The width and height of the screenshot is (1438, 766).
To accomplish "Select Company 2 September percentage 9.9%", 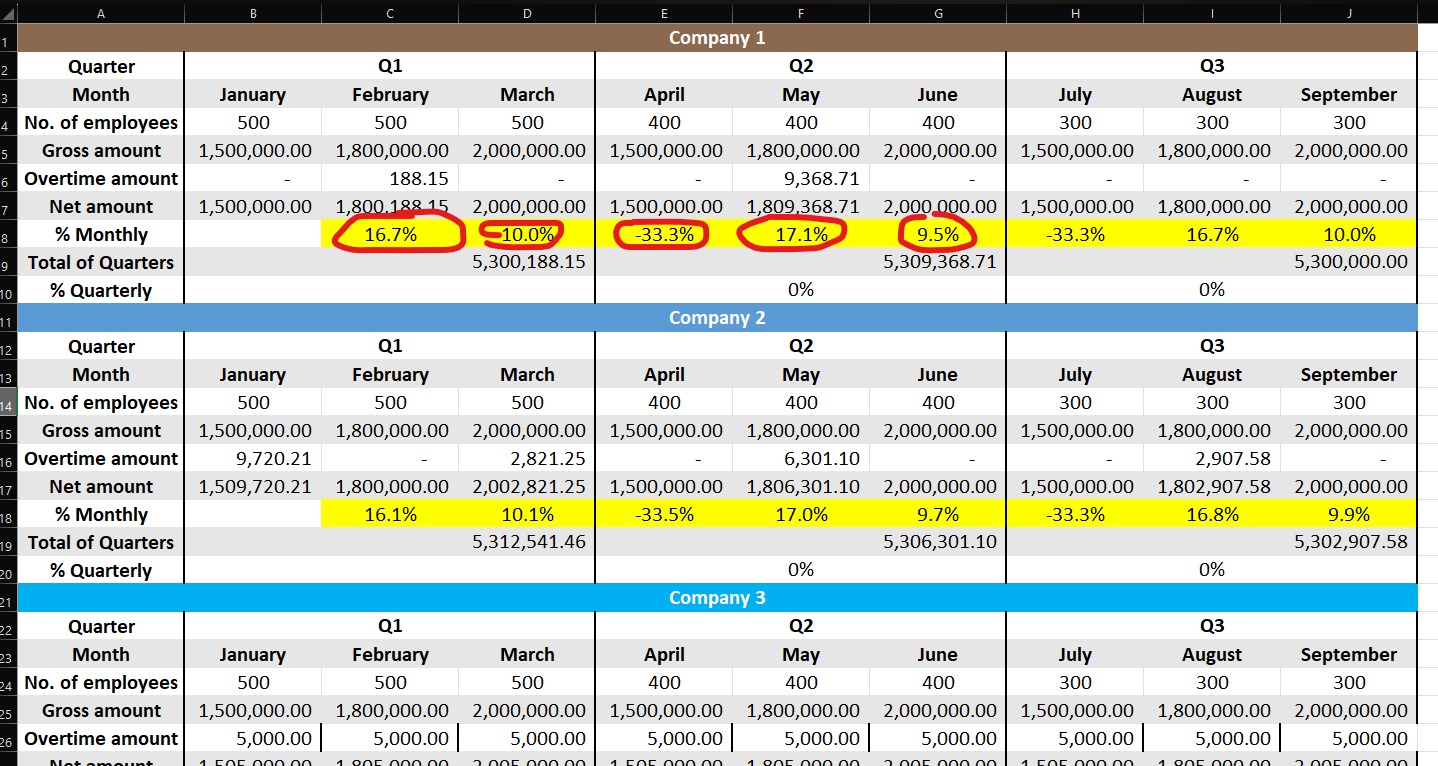I will pyautogui.click(x=1349, y=515).
